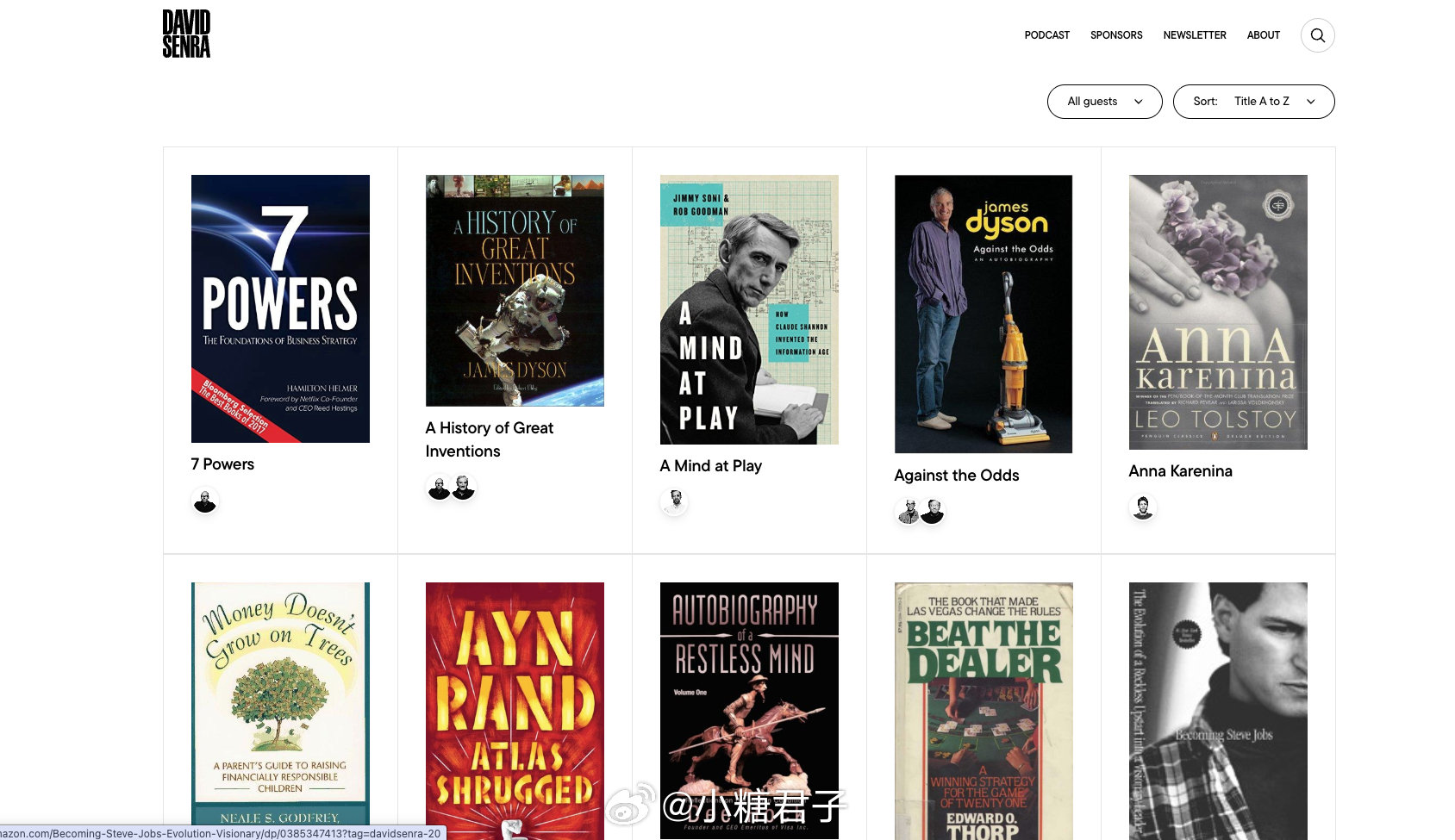Open the A Mind at Play title link
This screenshot has width=1455, height=840.
(710, 466)
